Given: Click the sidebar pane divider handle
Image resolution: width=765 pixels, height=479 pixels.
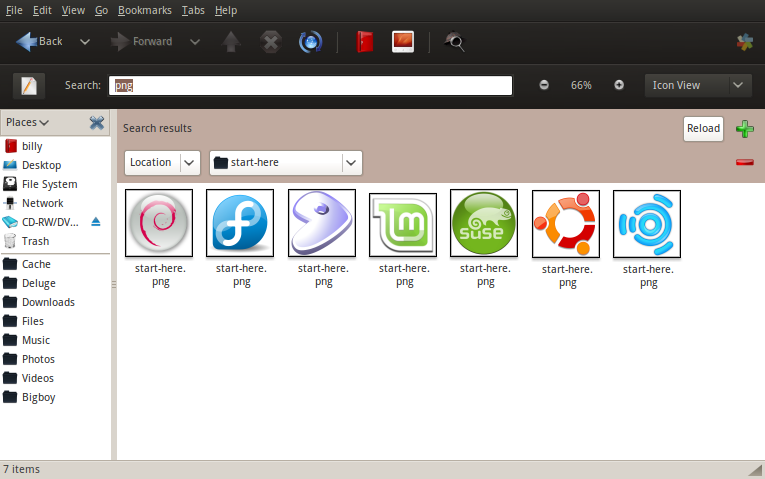Looking at the screenshot, I should click(114, 284).
